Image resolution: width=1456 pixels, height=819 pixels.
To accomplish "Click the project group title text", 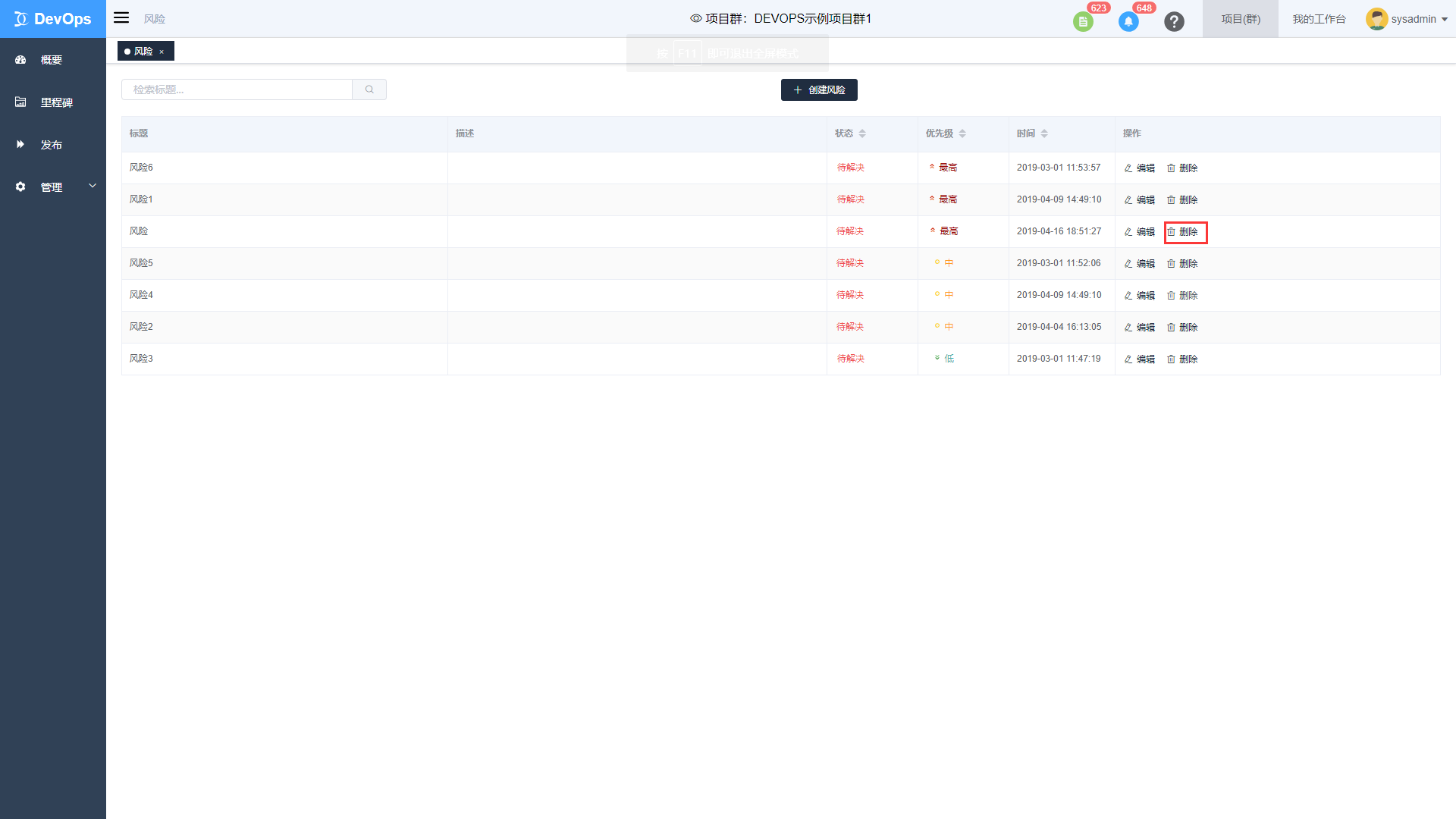I will [789, 18].
